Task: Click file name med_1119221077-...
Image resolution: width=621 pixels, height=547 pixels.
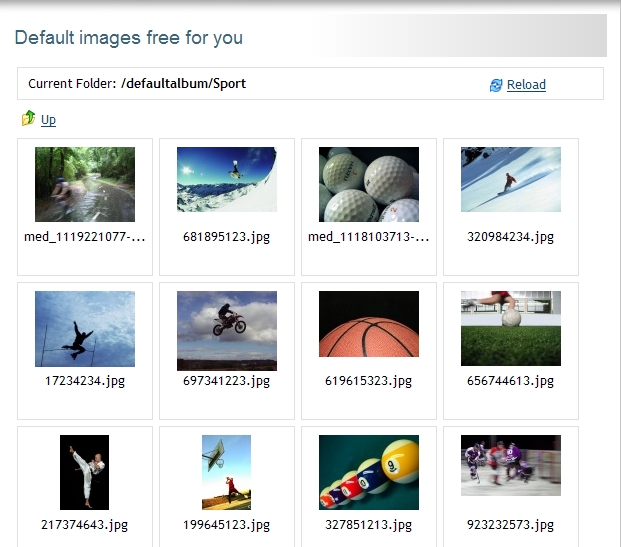Action: (85, 237)
